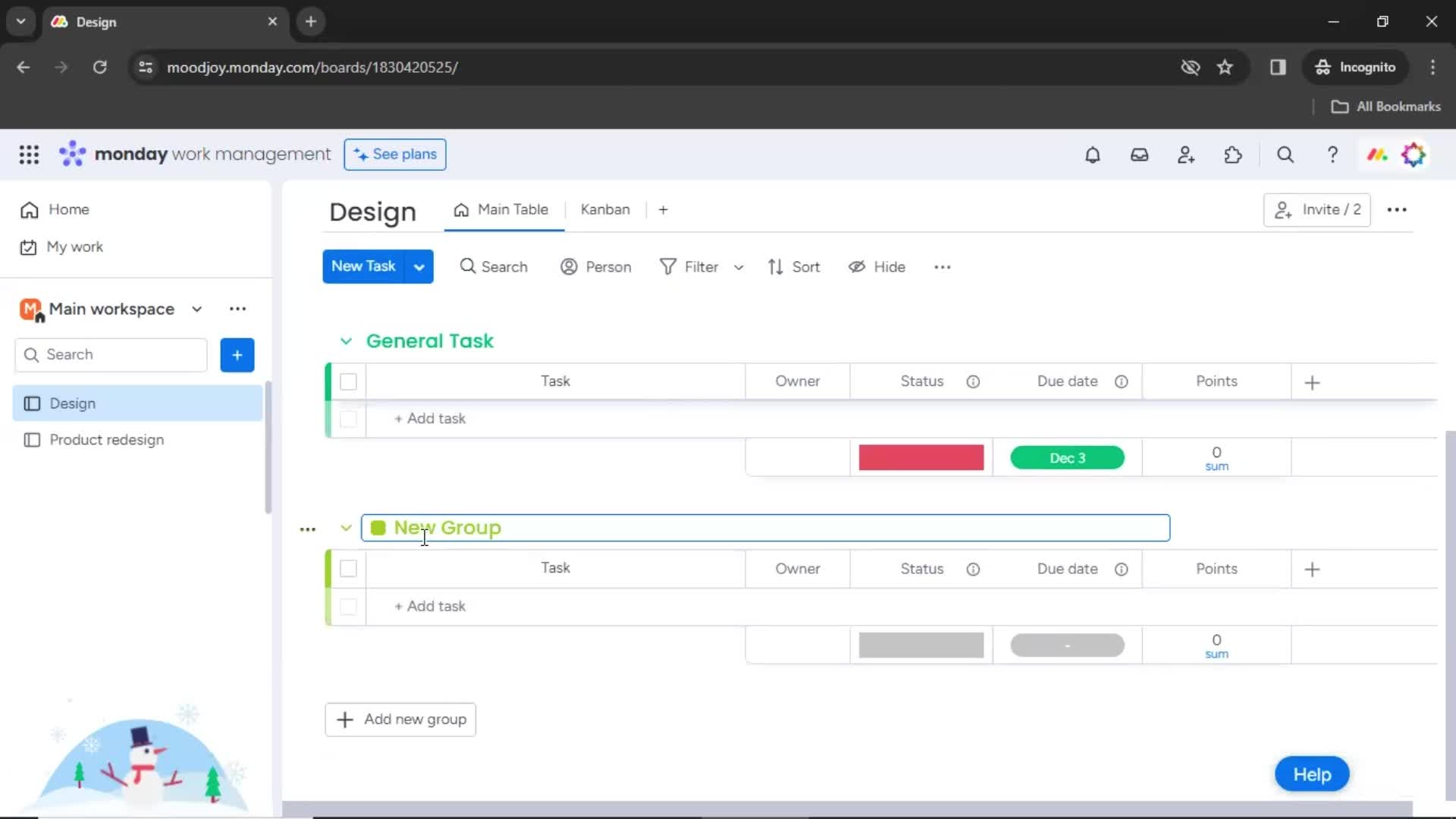
Task: Open the Filter button
Action: (x=689, y=267)
